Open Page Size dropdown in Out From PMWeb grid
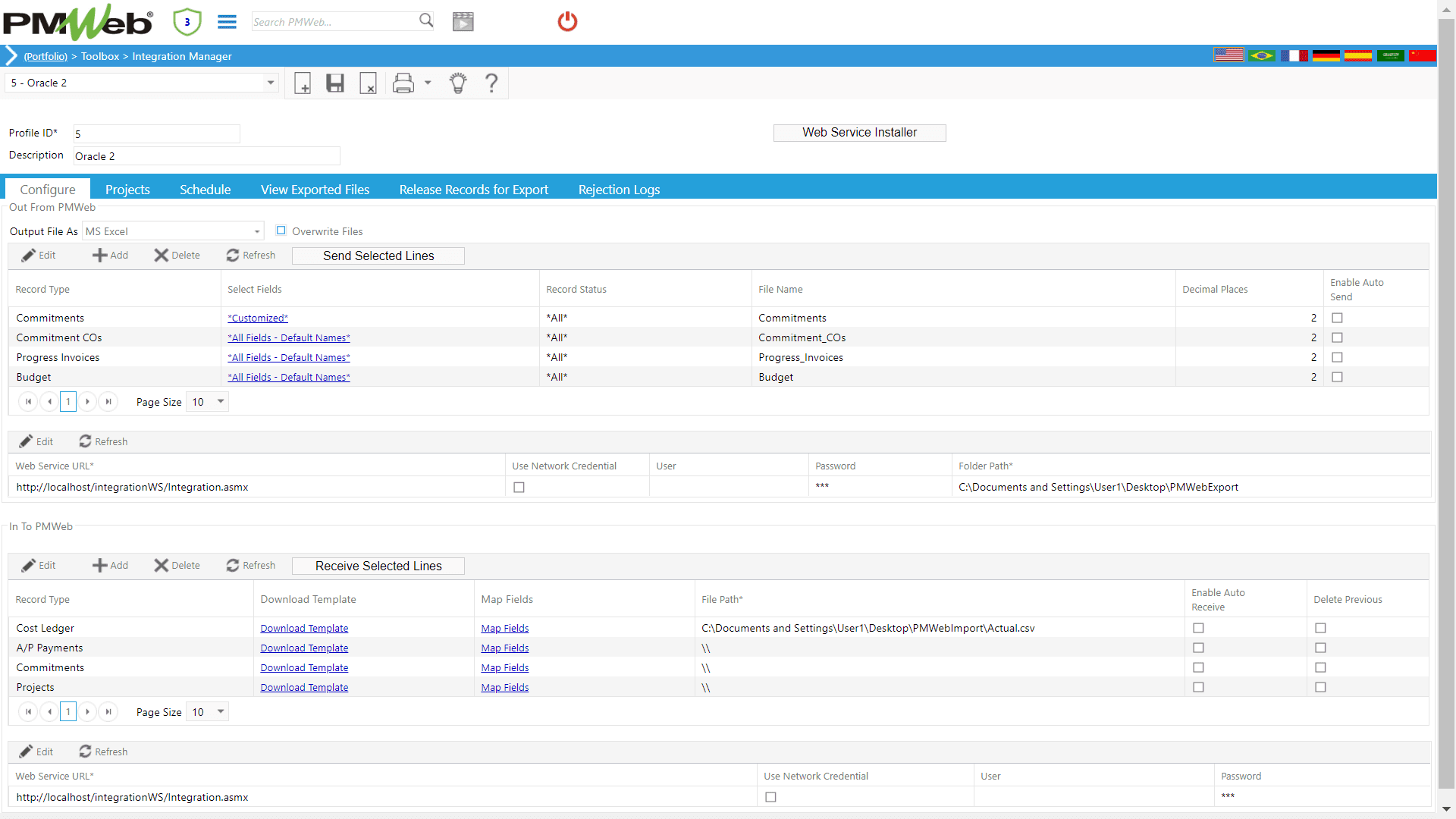Viewport: 1456px width, 819px height. click(208, 402)
